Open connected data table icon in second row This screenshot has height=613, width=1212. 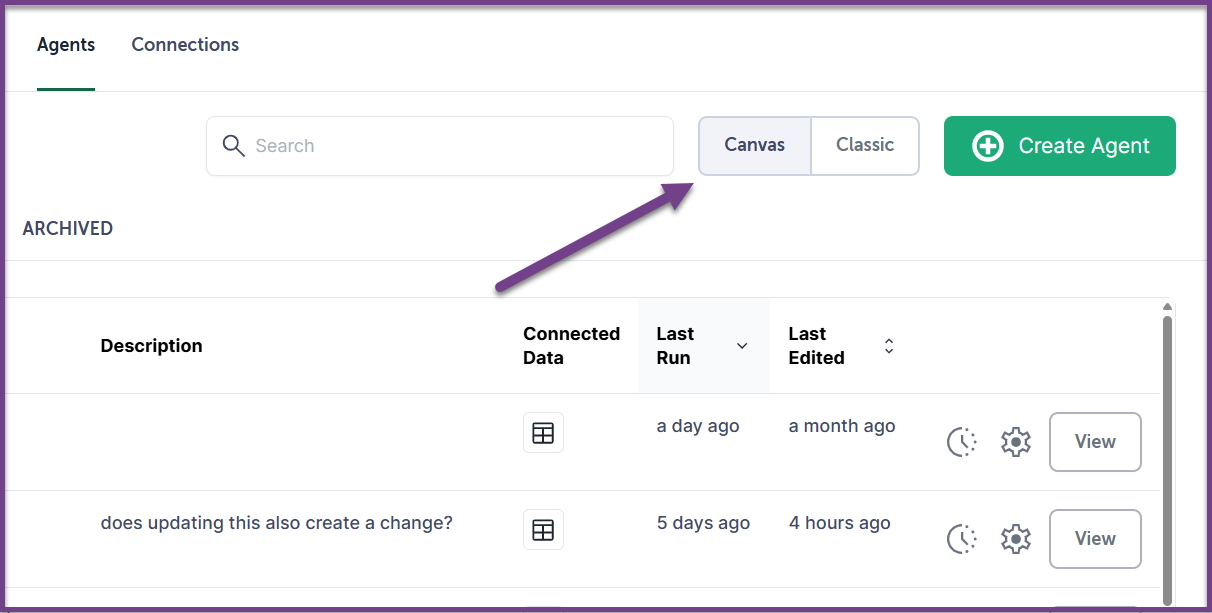point(543,530)
